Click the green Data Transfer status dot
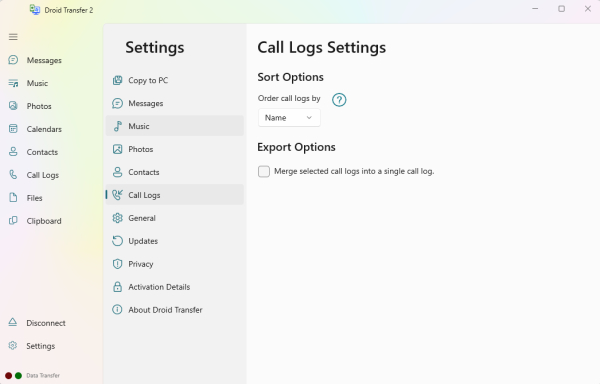Viewport: 600px width, 384px height. click(x=18, y=376)
